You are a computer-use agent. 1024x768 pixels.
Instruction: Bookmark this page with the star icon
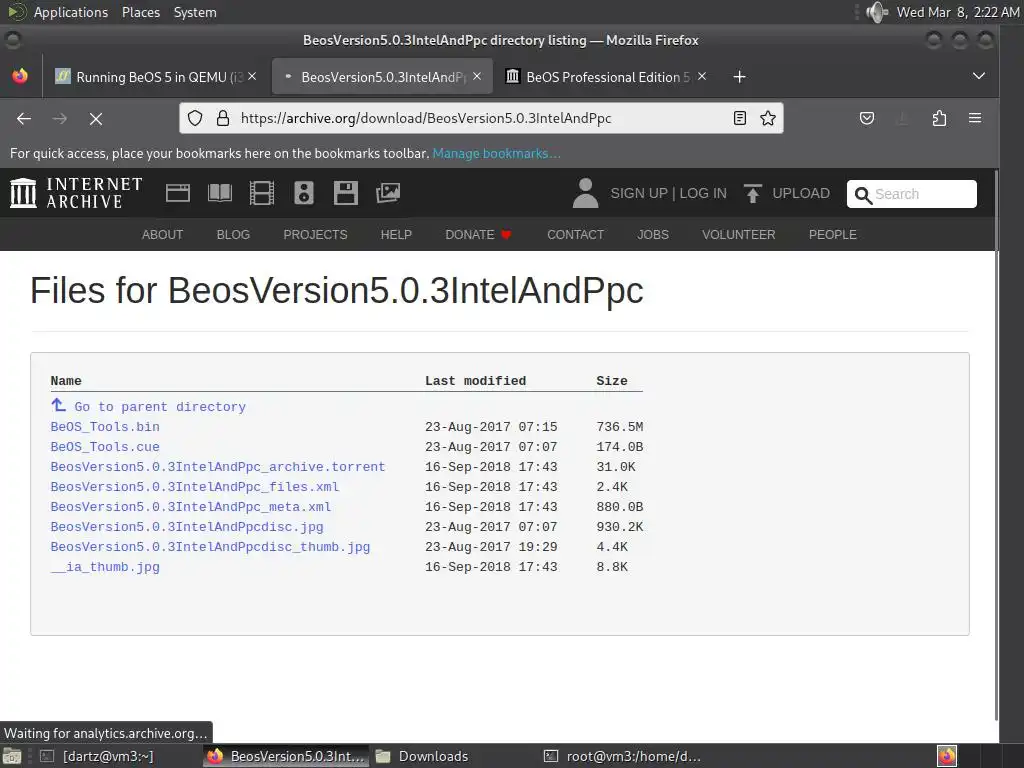point(768,118)
